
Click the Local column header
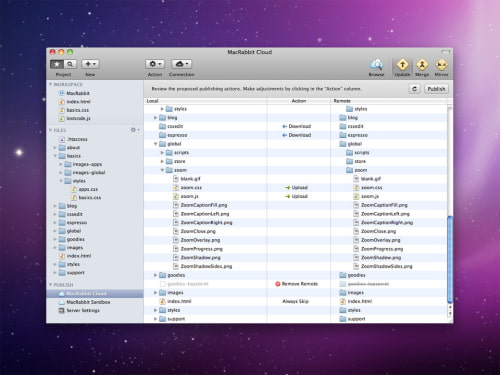click(205, 101)
